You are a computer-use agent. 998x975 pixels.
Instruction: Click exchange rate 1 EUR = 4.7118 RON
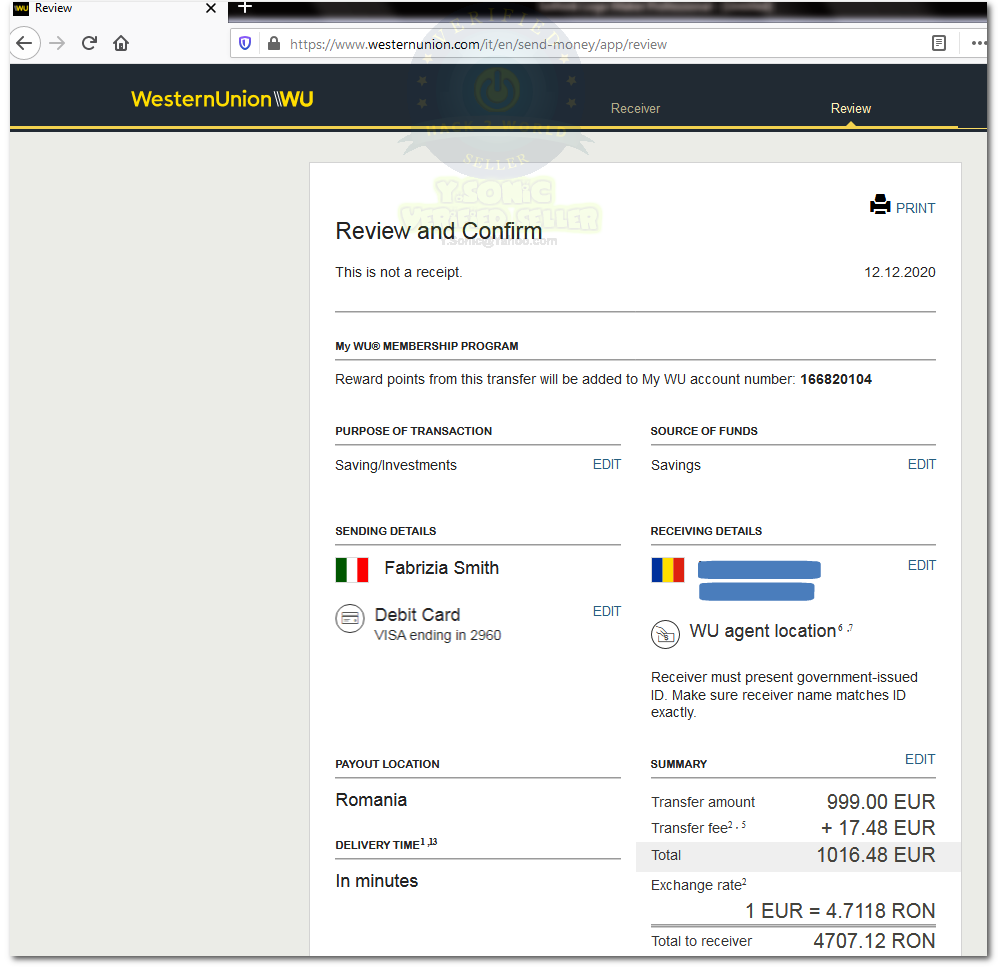click(840, 911)
